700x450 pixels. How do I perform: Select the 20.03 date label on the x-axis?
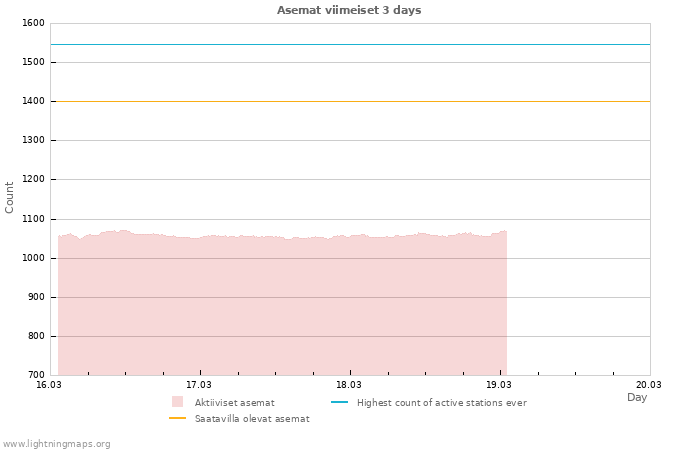(649, 384)
